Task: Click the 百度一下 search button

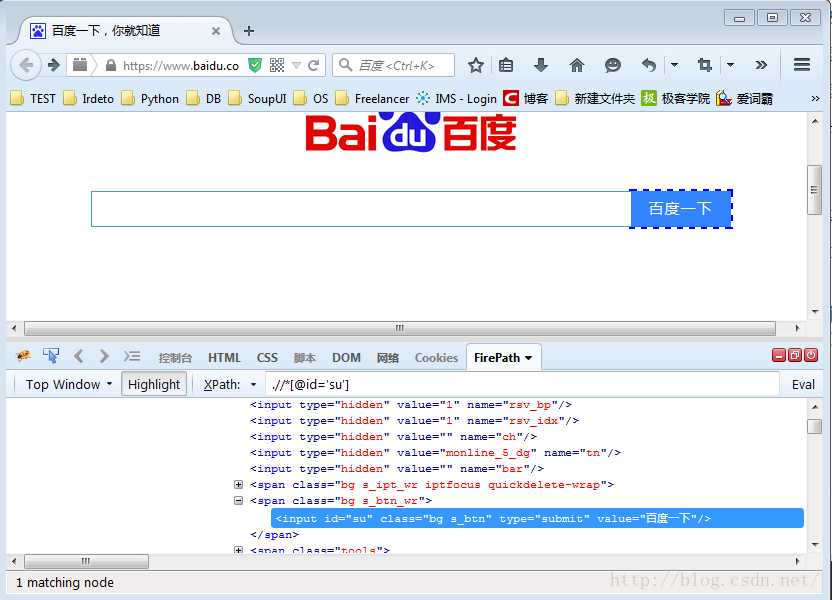Action: 681,209
